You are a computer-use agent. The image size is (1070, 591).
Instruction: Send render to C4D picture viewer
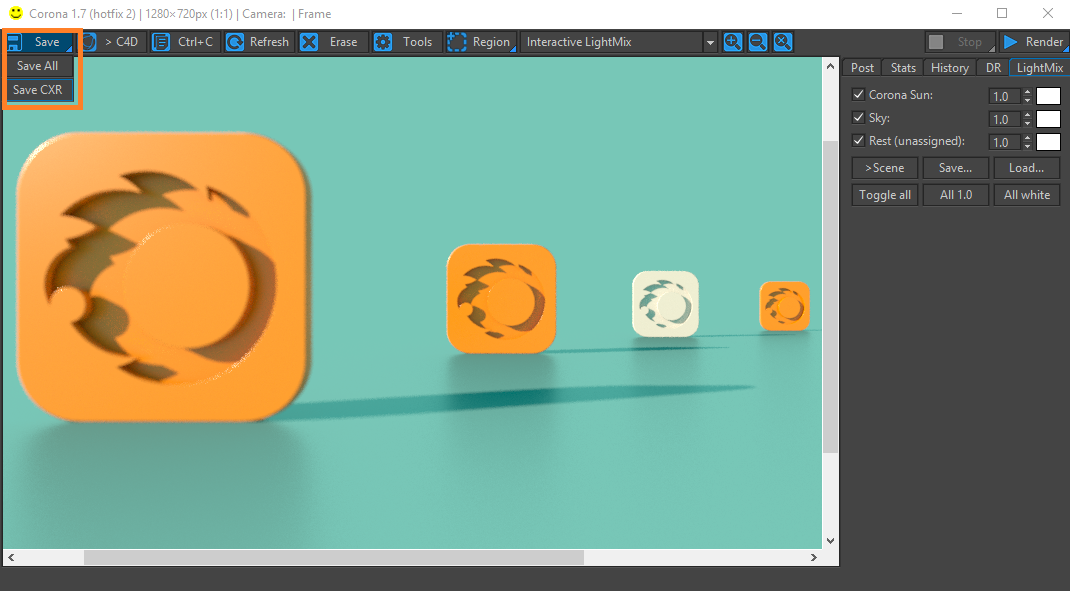(114, 42)
